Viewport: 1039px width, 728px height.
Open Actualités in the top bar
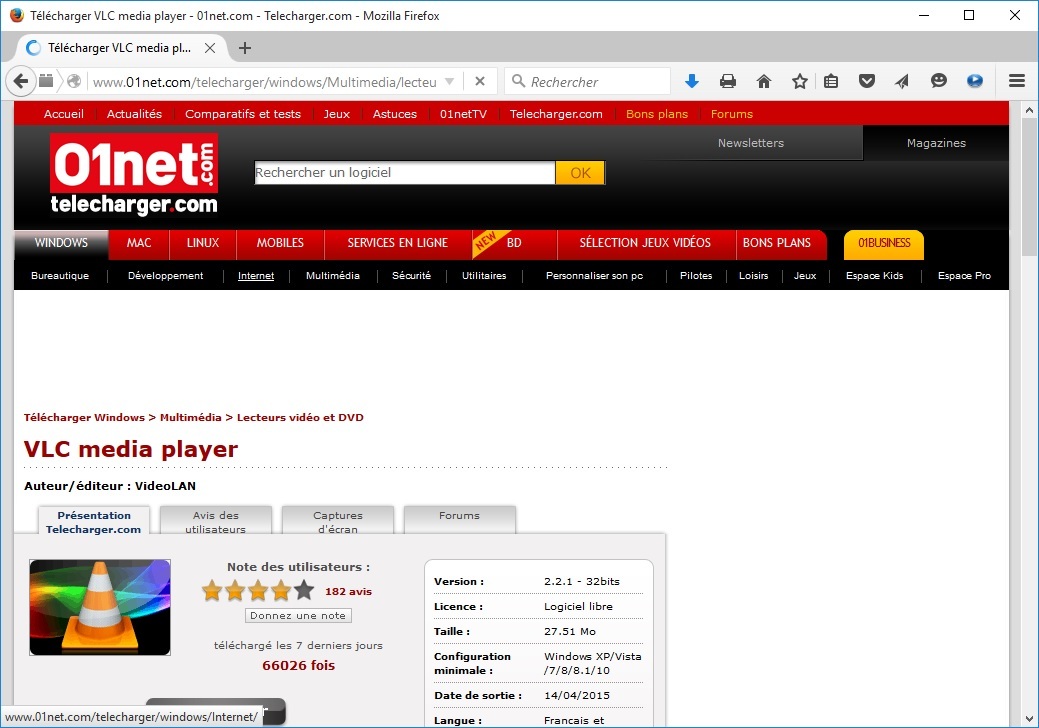[135, 114]
